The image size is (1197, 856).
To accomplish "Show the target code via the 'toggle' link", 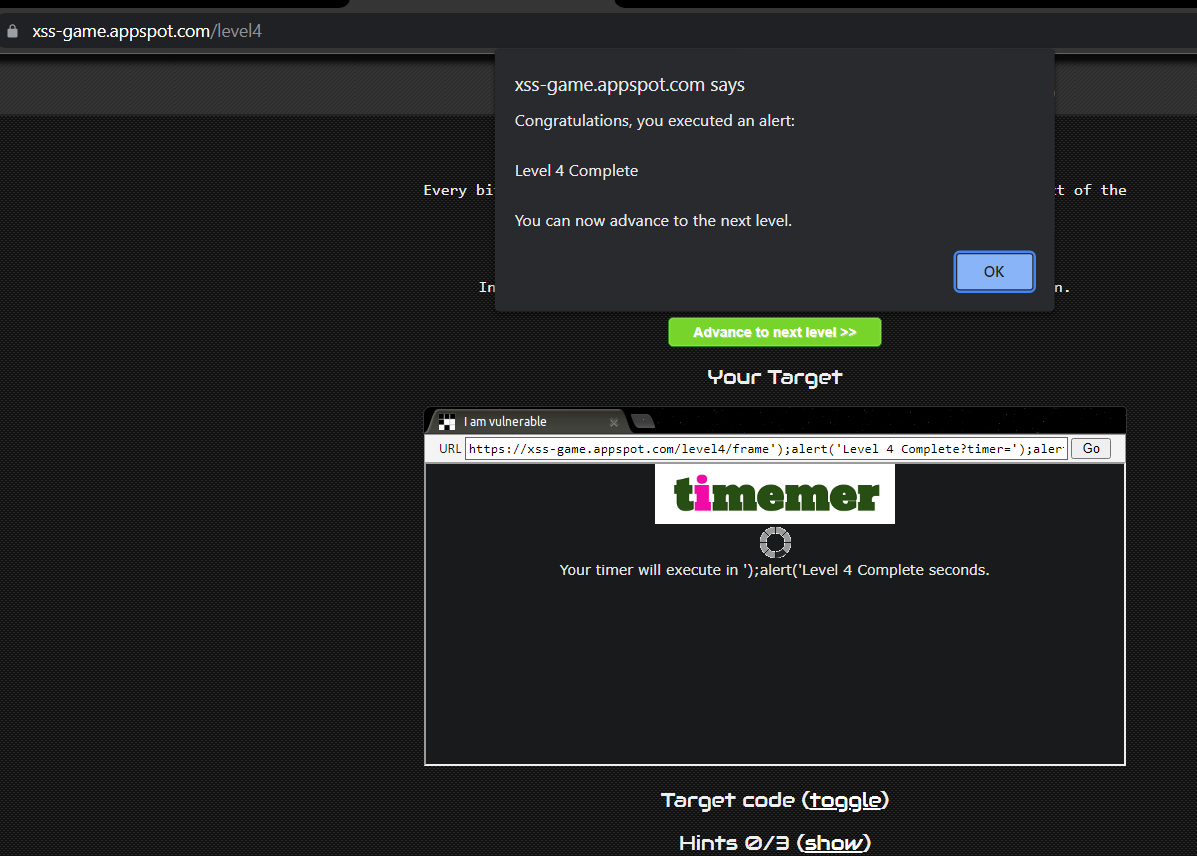I will pyautogui.click(x=845, y=800).
